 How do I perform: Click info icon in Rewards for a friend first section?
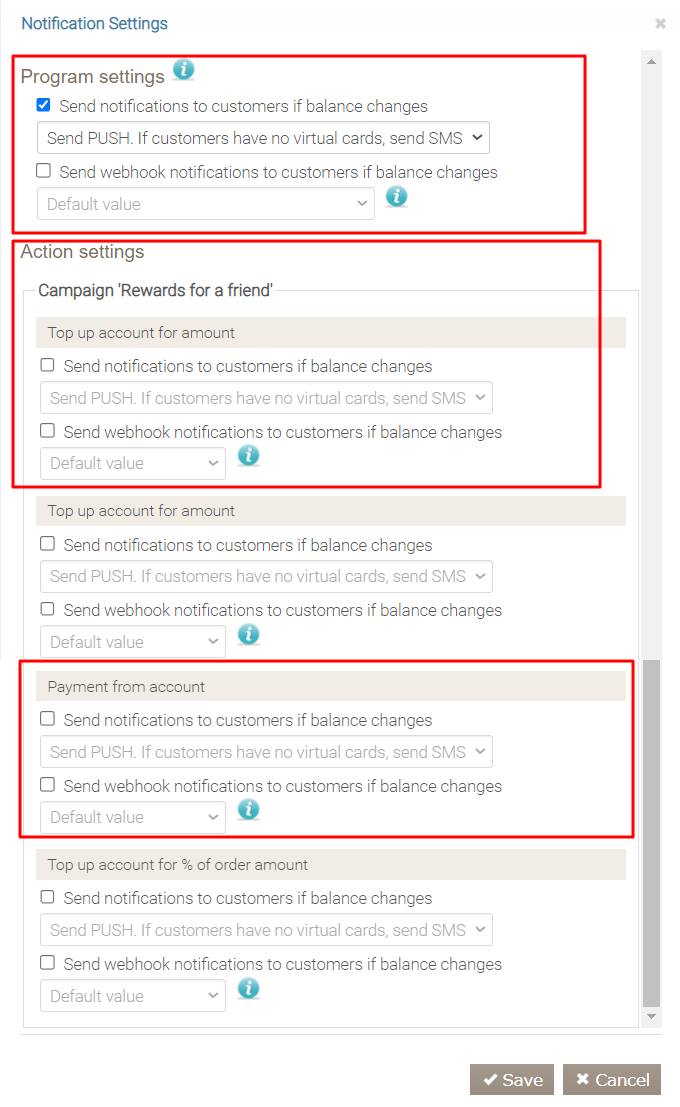(248, 456)
